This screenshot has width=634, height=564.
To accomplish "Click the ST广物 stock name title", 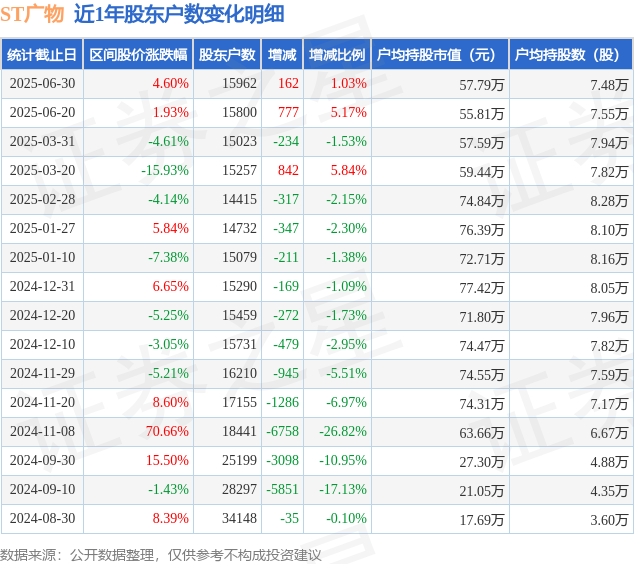I will click(x=32, y=14).
